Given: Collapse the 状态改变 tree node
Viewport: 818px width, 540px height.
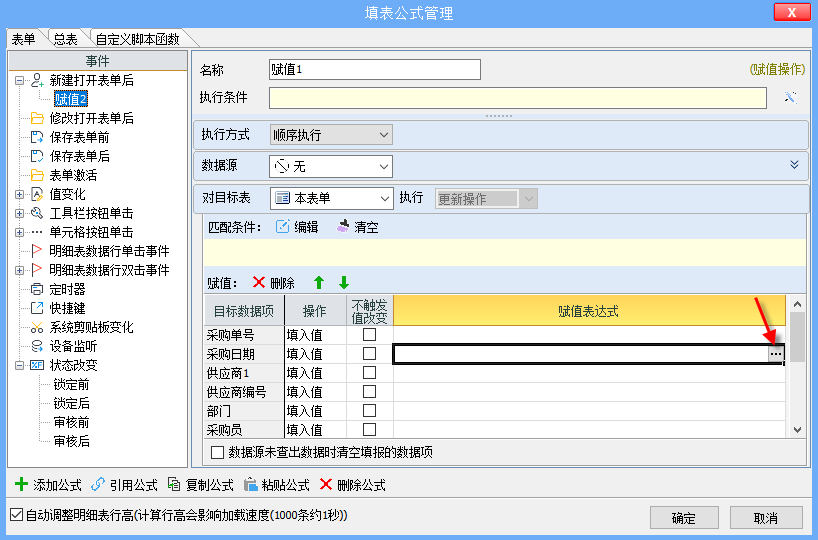Looking at the screenshot, I should (19, 365).
